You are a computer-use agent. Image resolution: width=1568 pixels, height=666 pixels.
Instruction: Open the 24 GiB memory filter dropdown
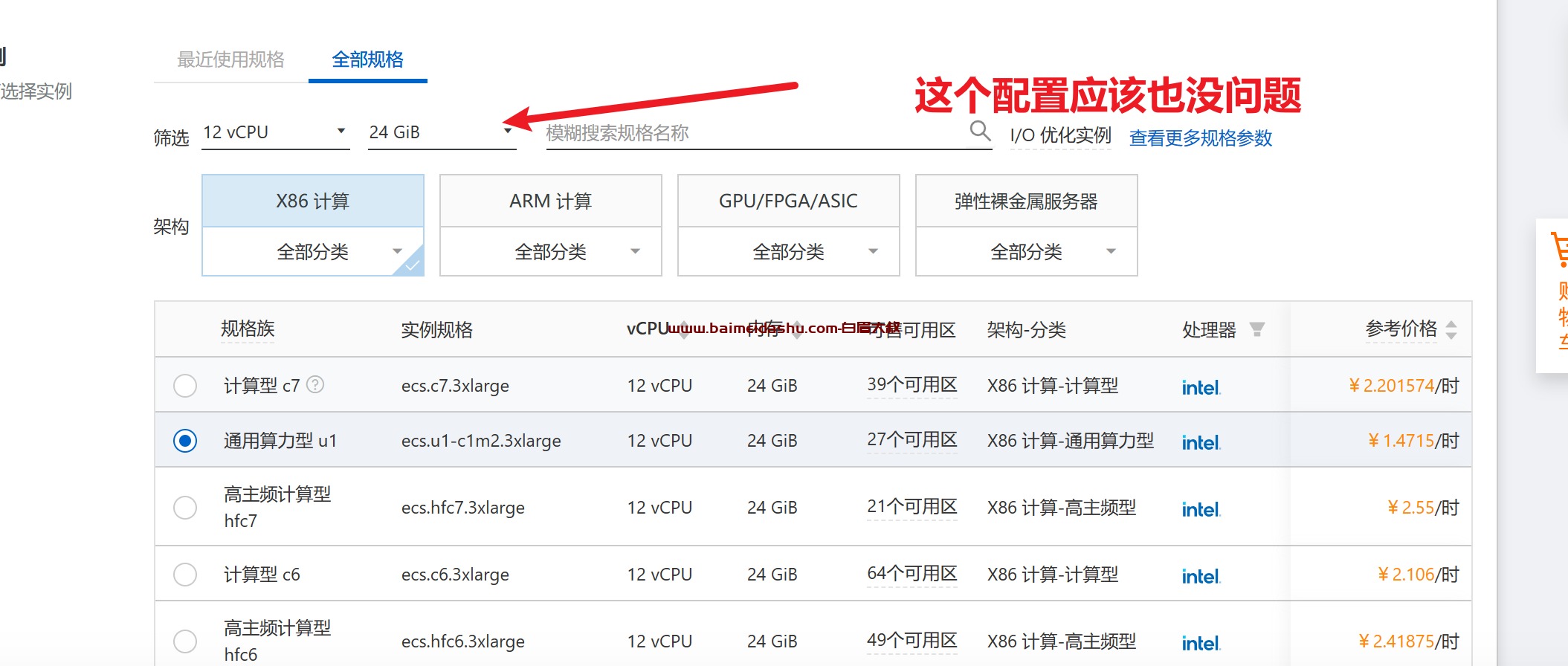coord(442,132)
